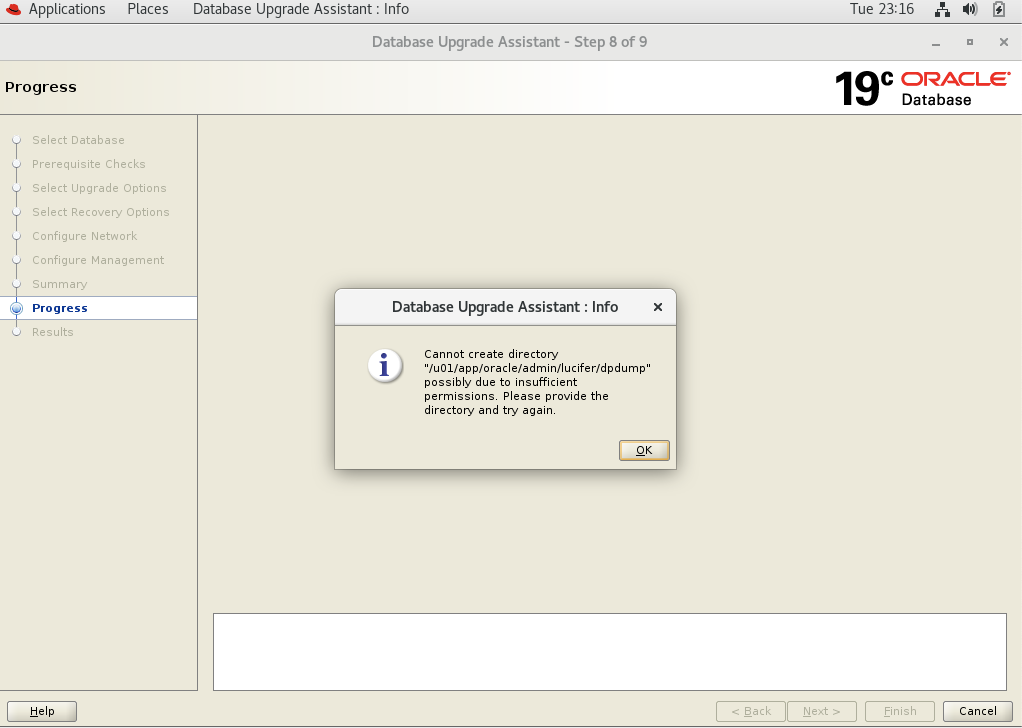Click the clock showing Tue 23:16
The width and height of the screenshot is (1022, 728).
(x=882, y=9)
